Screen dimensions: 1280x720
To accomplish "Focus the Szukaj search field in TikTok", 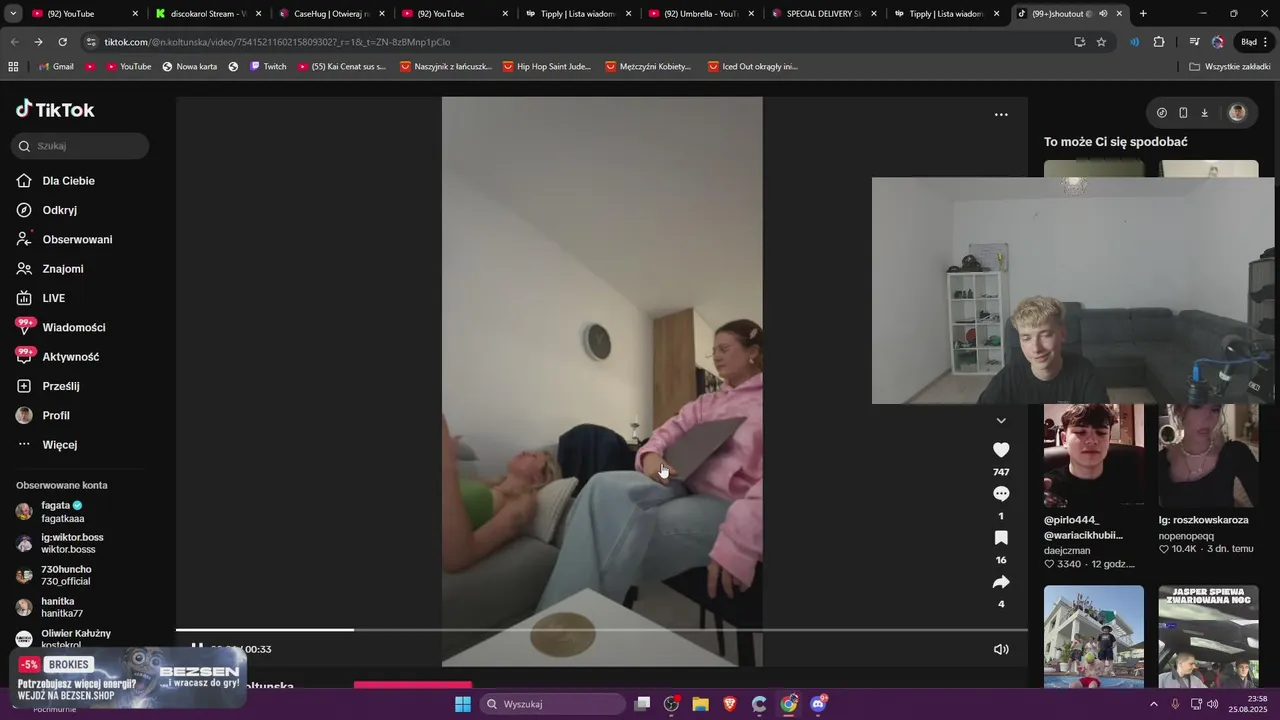I will (x=80, y=146).
